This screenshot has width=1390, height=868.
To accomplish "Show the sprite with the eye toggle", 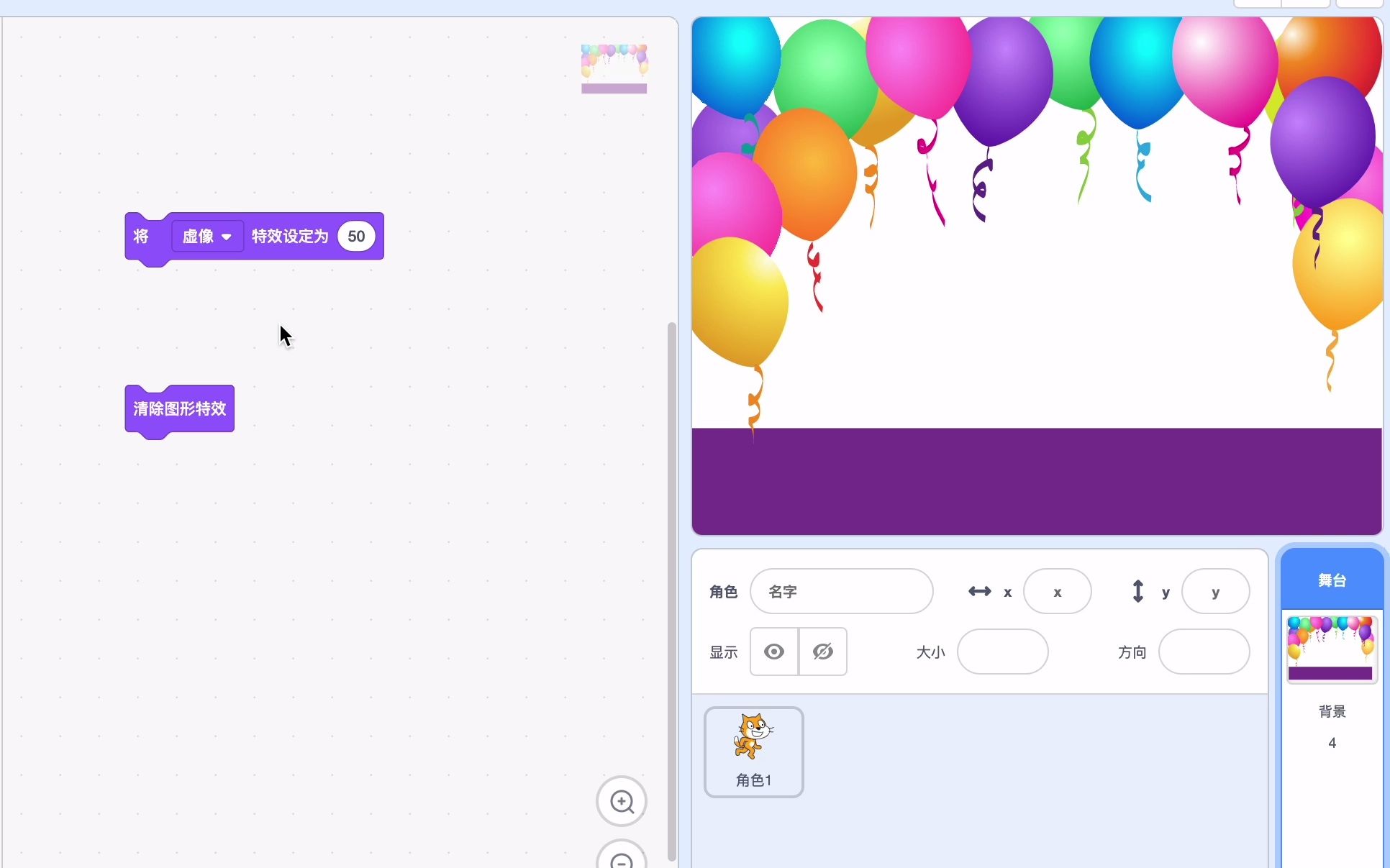I will click(773, 652).
